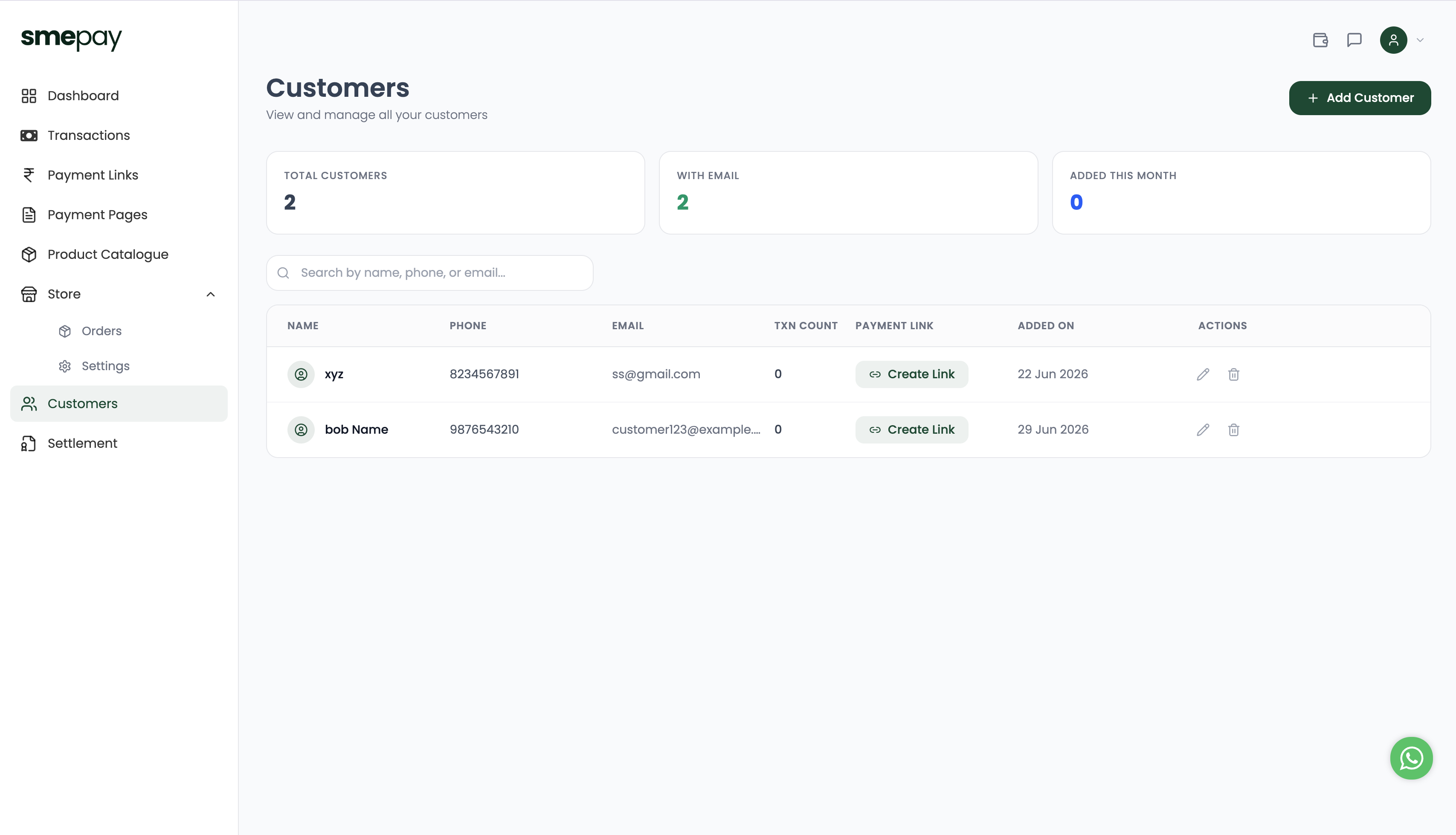Click the search magnifier icon
This screenshot has width=1456, height=835.
[x=283, y=273]
